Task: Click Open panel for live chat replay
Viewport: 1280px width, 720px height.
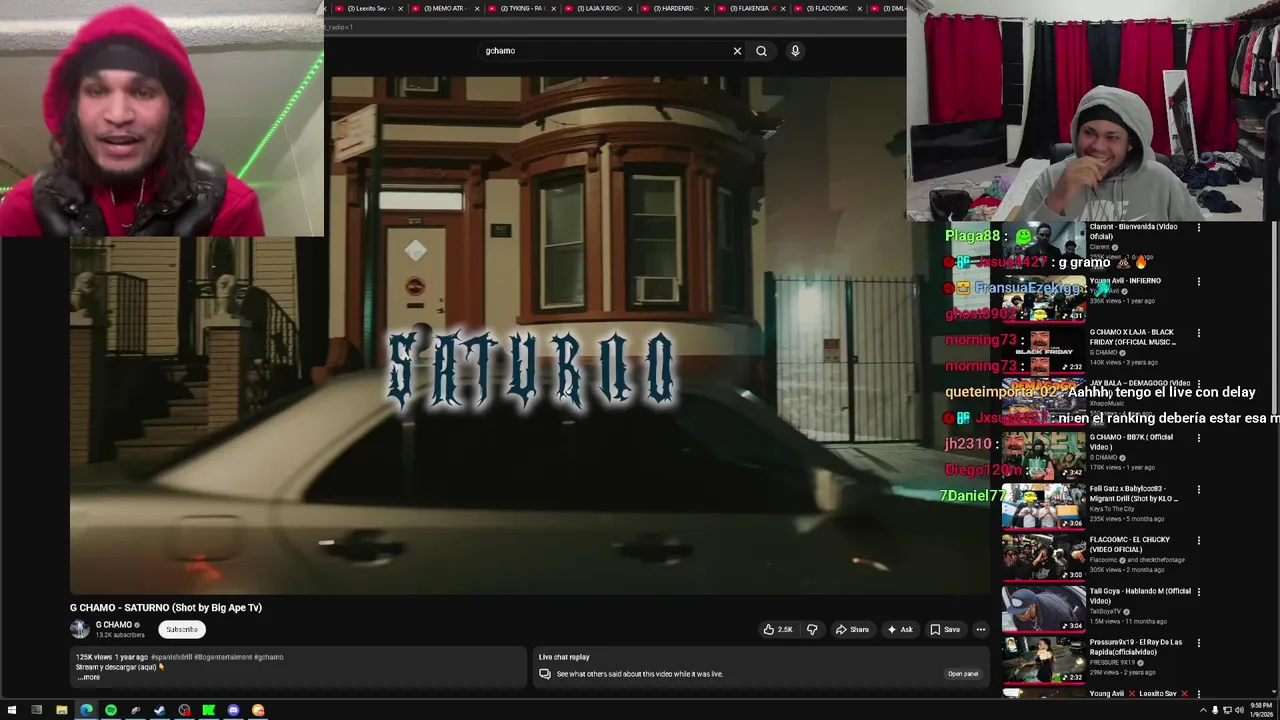Action: pyautogui.click(x=963, y=674)
